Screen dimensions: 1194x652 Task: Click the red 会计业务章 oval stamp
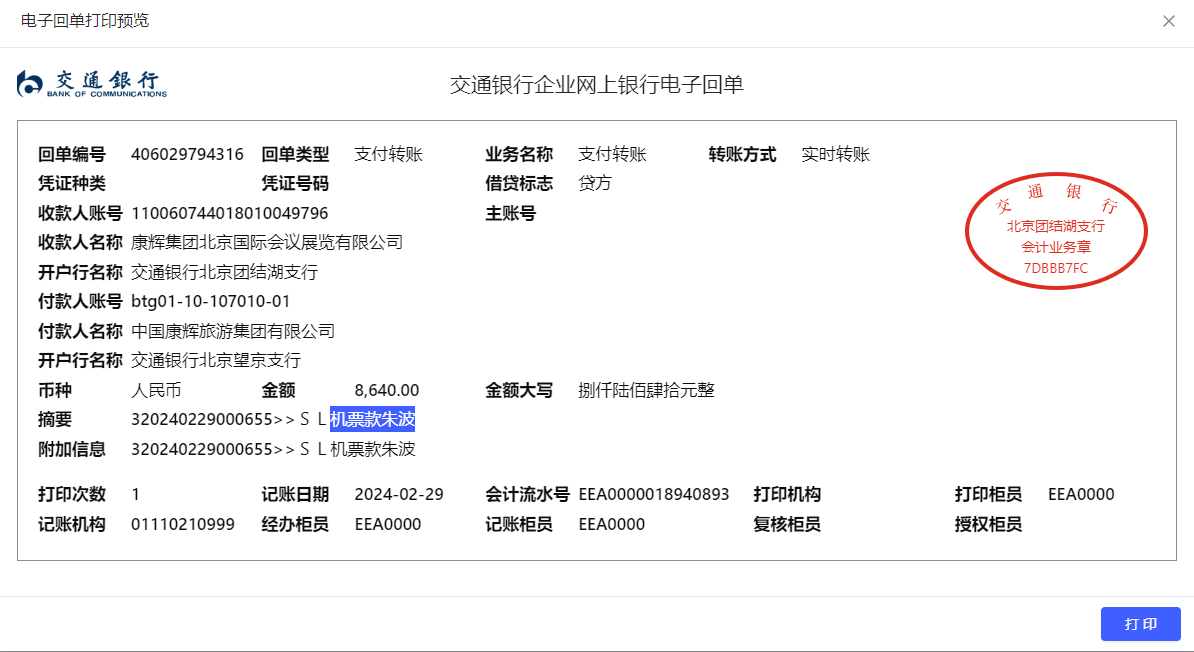click(1055, 232)
